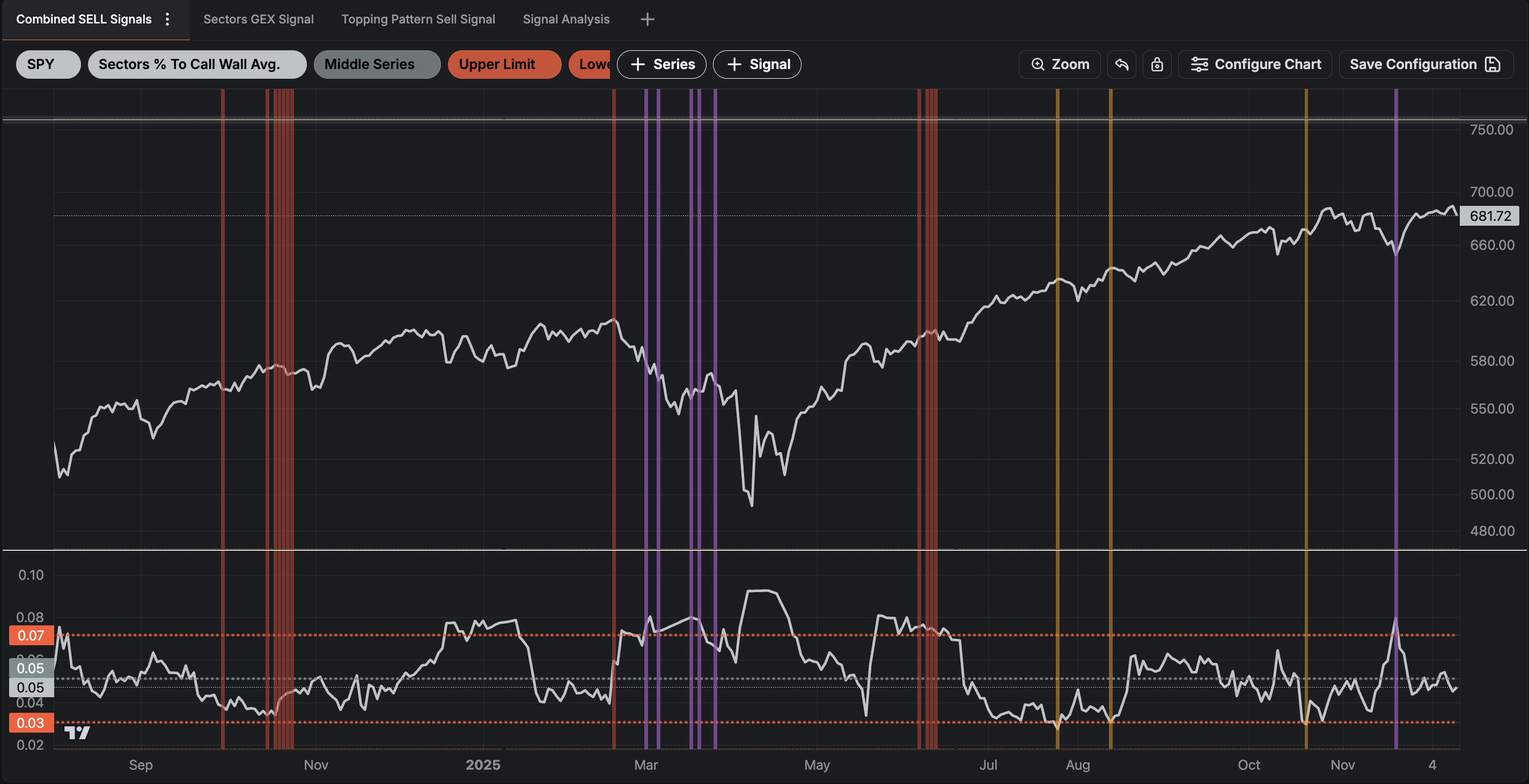This screenshot has width=1529, height=784.
Task: Save the current chart configuration
Action: pos(1426,64)
